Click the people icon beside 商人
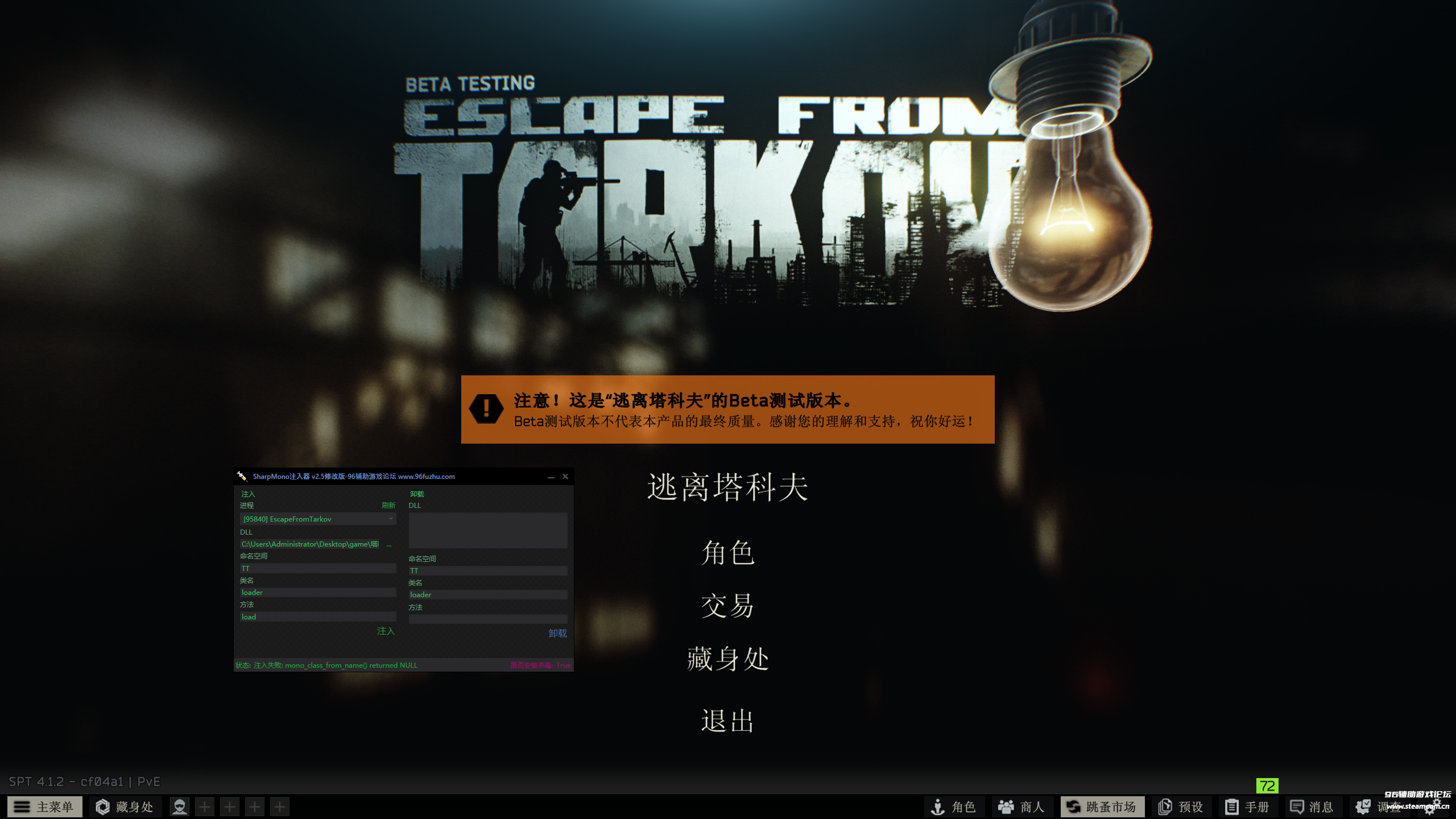Viewport: 1456px width, 819px height. pyautogui.click(x=1006, y=806)
